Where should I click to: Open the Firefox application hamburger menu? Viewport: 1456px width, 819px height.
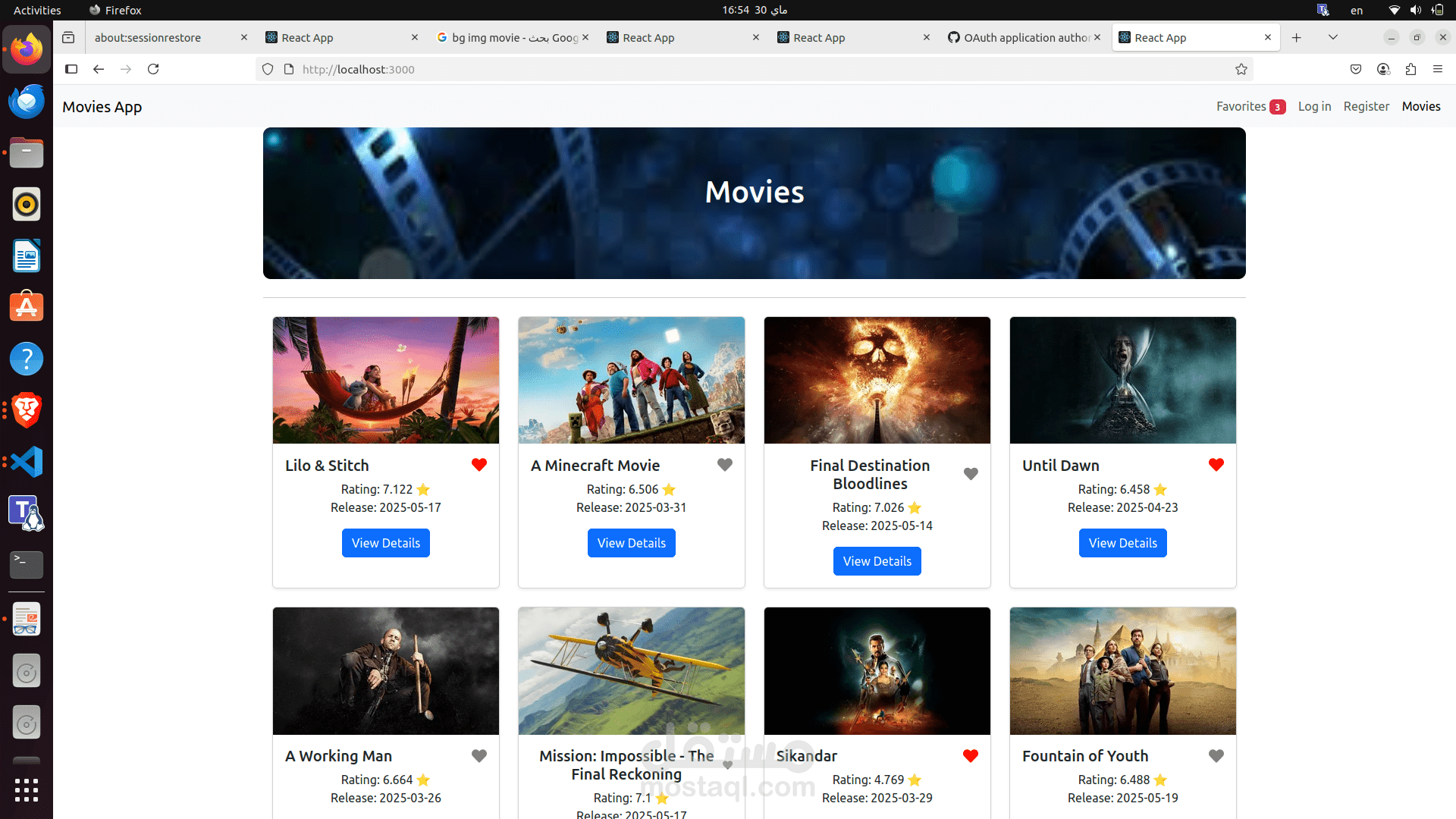(1438, 69)
